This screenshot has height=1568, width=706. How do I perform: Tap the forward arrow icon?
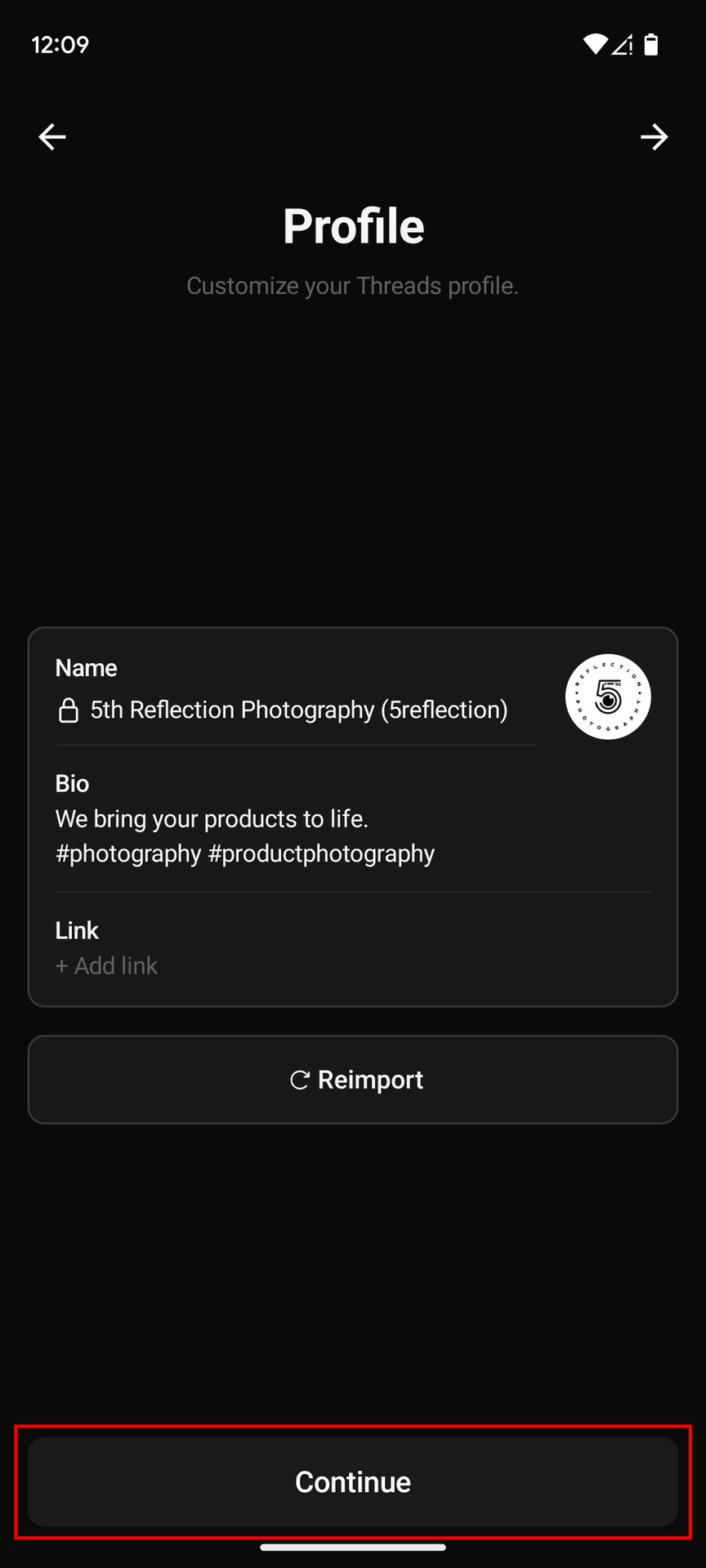(654, 137)
